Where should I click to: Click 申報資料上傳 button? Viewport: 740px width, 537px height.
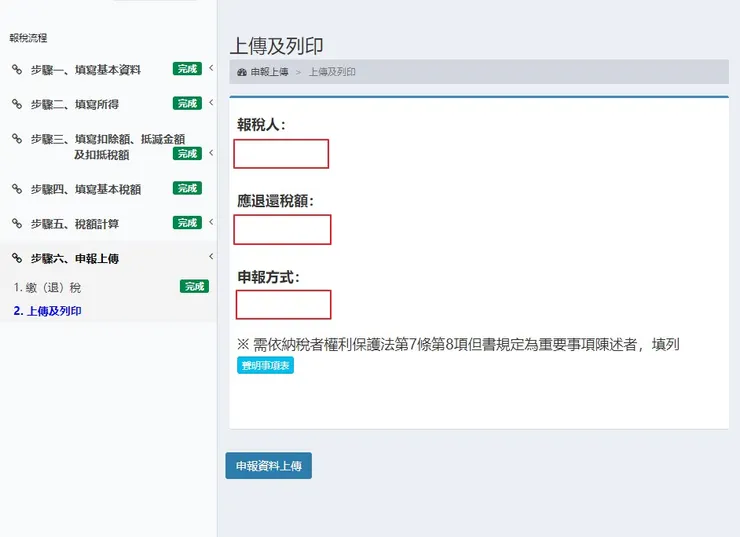[269, 466]
